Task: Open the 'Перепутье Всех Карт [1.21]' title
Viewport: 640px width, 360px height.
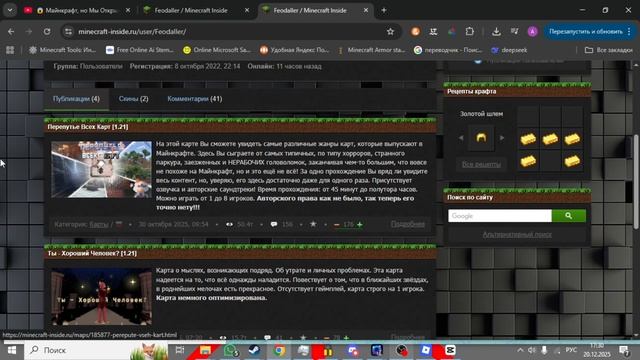Action: [88, 127]
